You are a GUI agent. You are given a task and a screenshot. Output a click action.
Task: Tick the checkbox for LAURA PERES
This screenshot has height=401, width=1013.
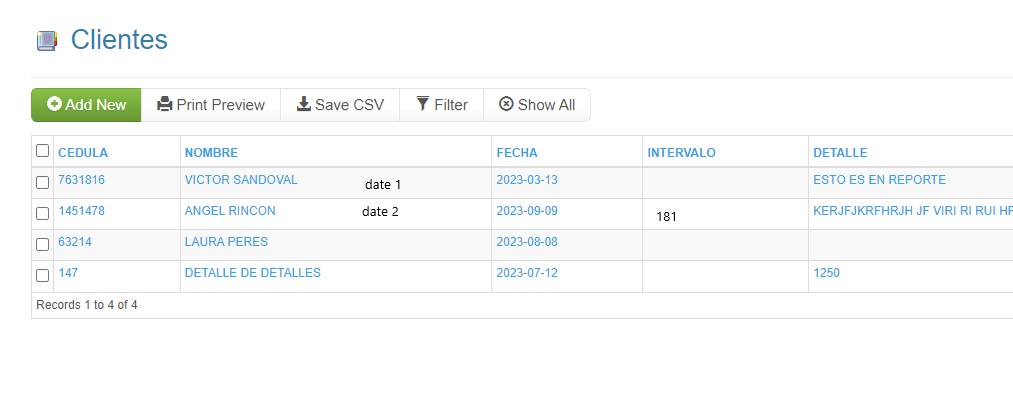(x=43, y=245)
